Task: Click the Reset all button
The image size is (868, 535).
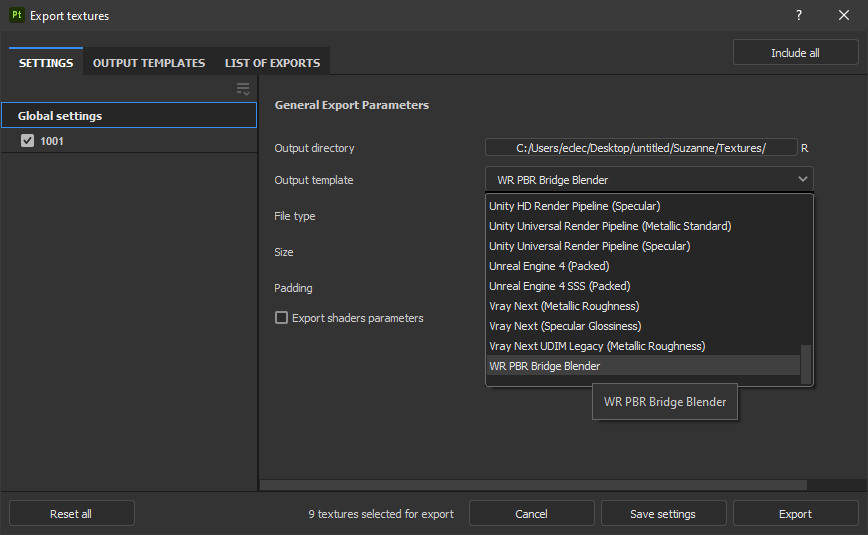Action: coord(71,513)
